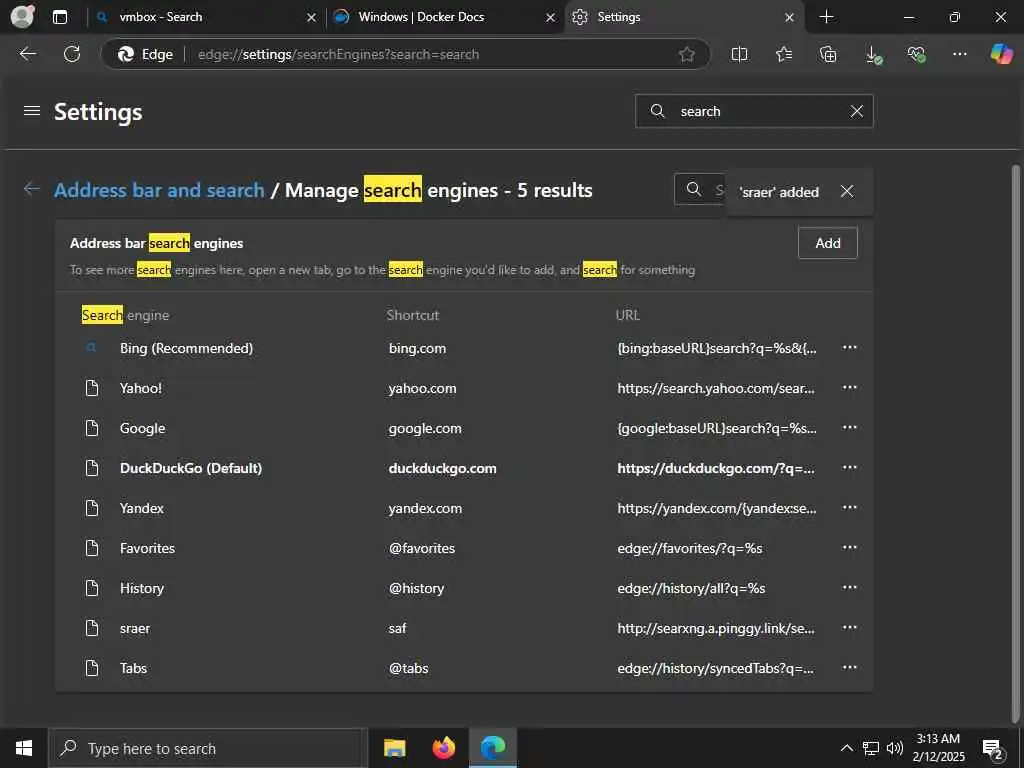Viewport: 1024px width, 768px height.
Task: Open the Edge Settings and more menu
Action: pyautogui.click(x=959, y=54)
